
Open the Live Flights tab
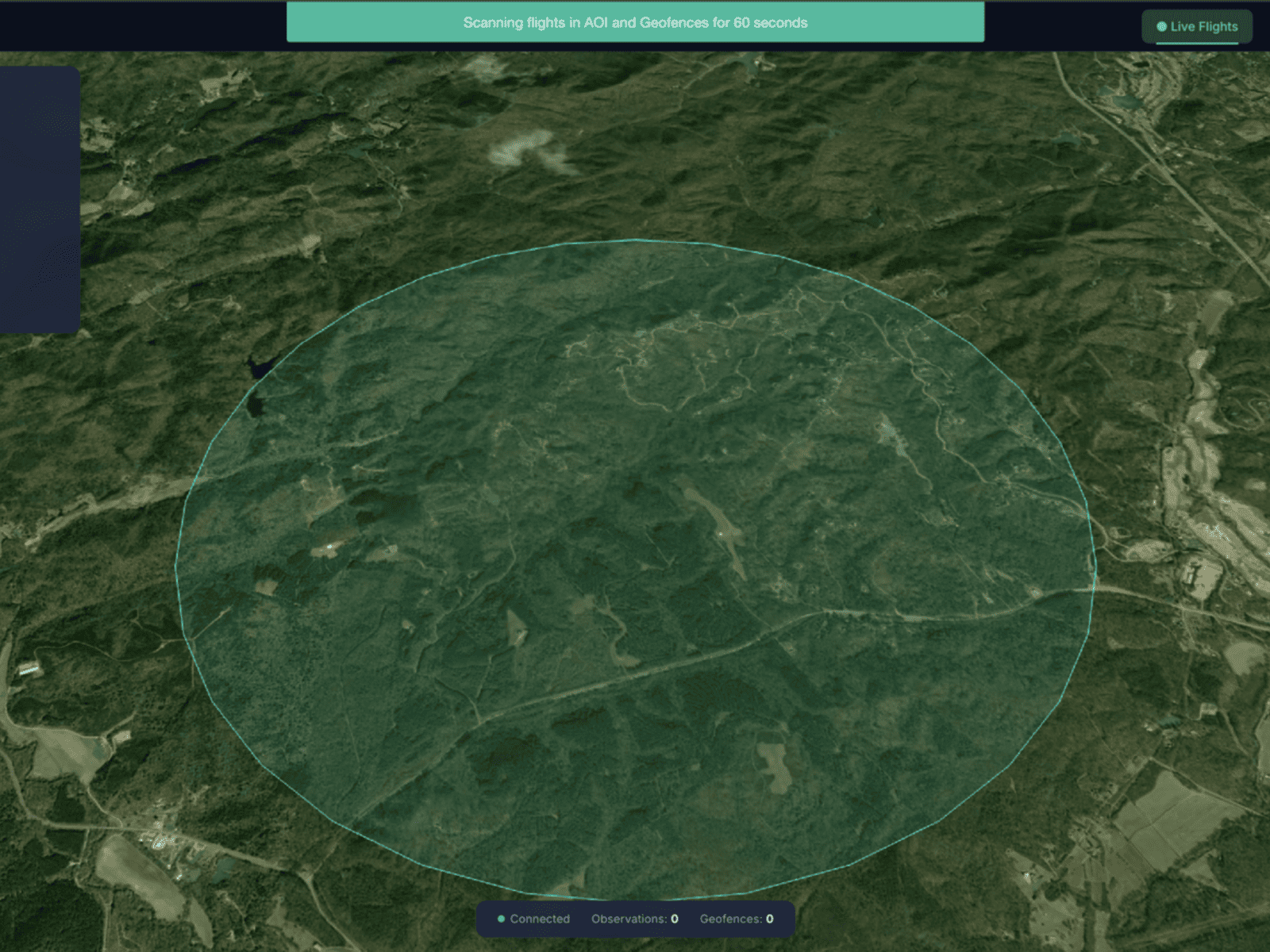(x=1197, y=26)
